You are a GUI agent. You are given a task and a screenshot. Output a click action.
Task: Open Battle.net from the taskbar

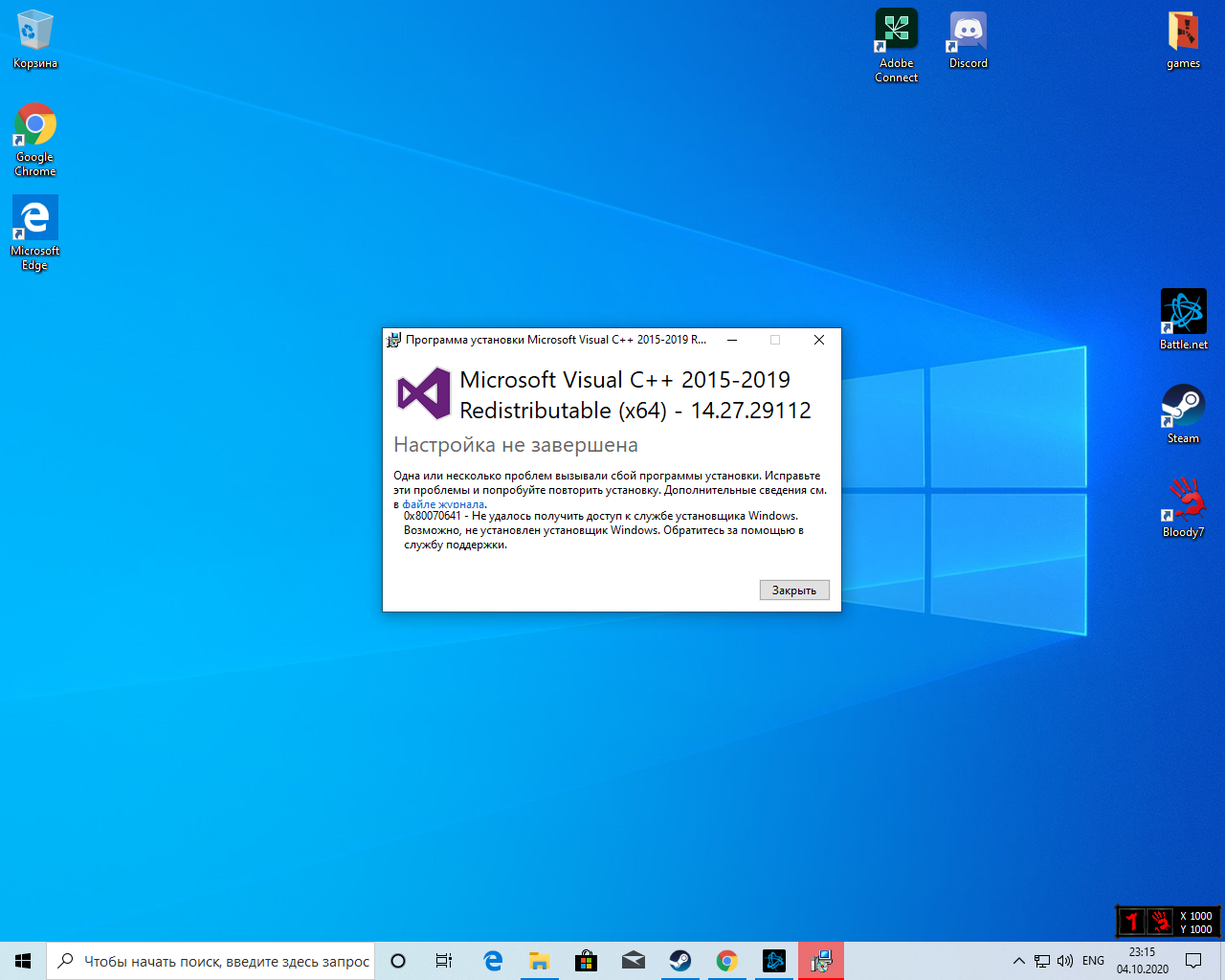[x=774, y=961]
